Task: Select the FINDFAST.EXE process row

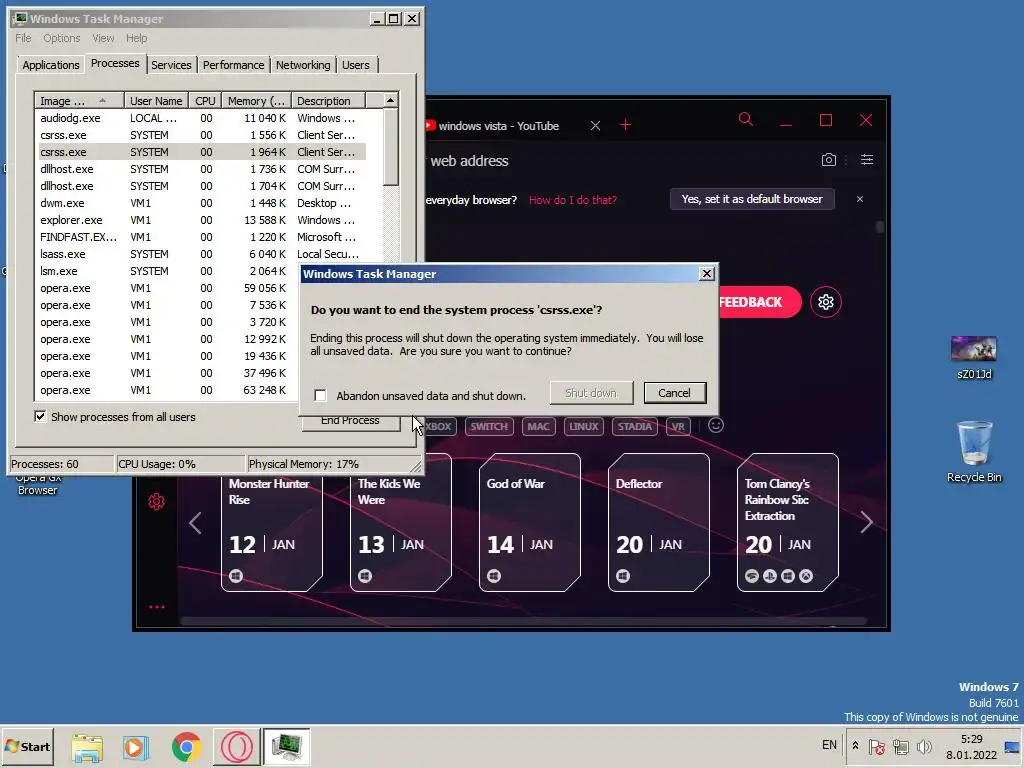Action: click(x=200, y=237)
